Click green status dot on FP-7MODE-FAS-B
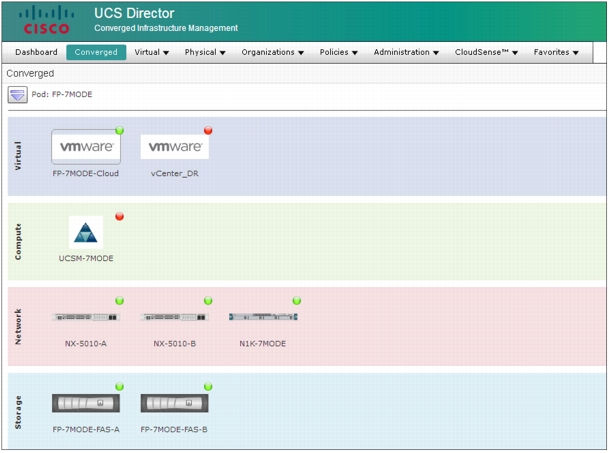This screenshot has width=609, height=453. click(208, 387)
